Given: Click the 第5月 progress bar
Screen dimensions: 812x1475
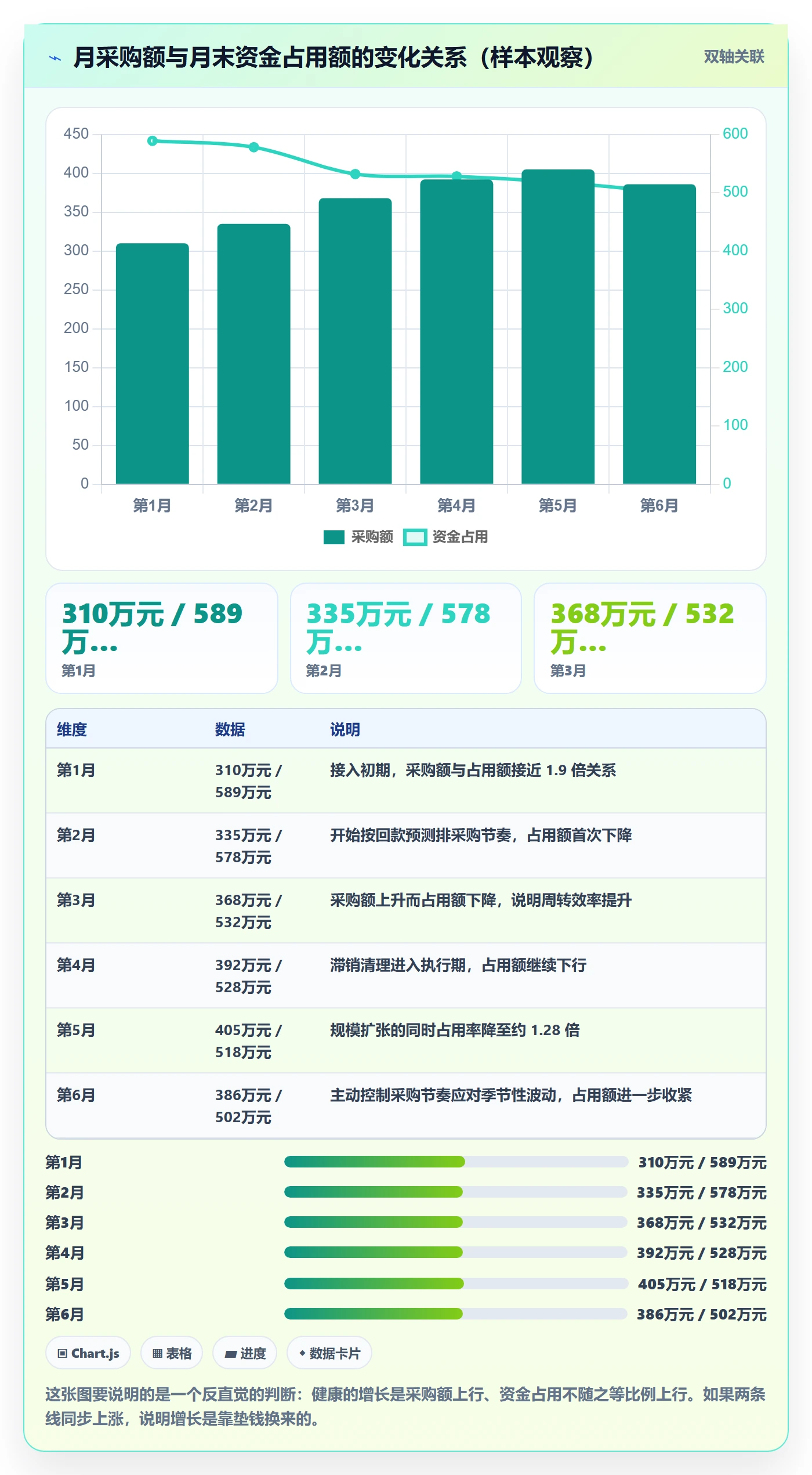Looking at the screenshot, I should coord(456,1284).
